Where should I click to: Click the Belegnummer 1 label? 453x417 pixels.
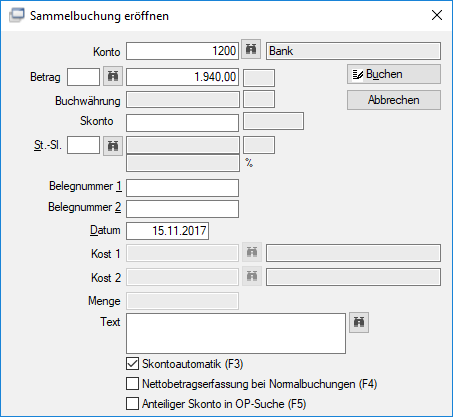click(85, 186)
